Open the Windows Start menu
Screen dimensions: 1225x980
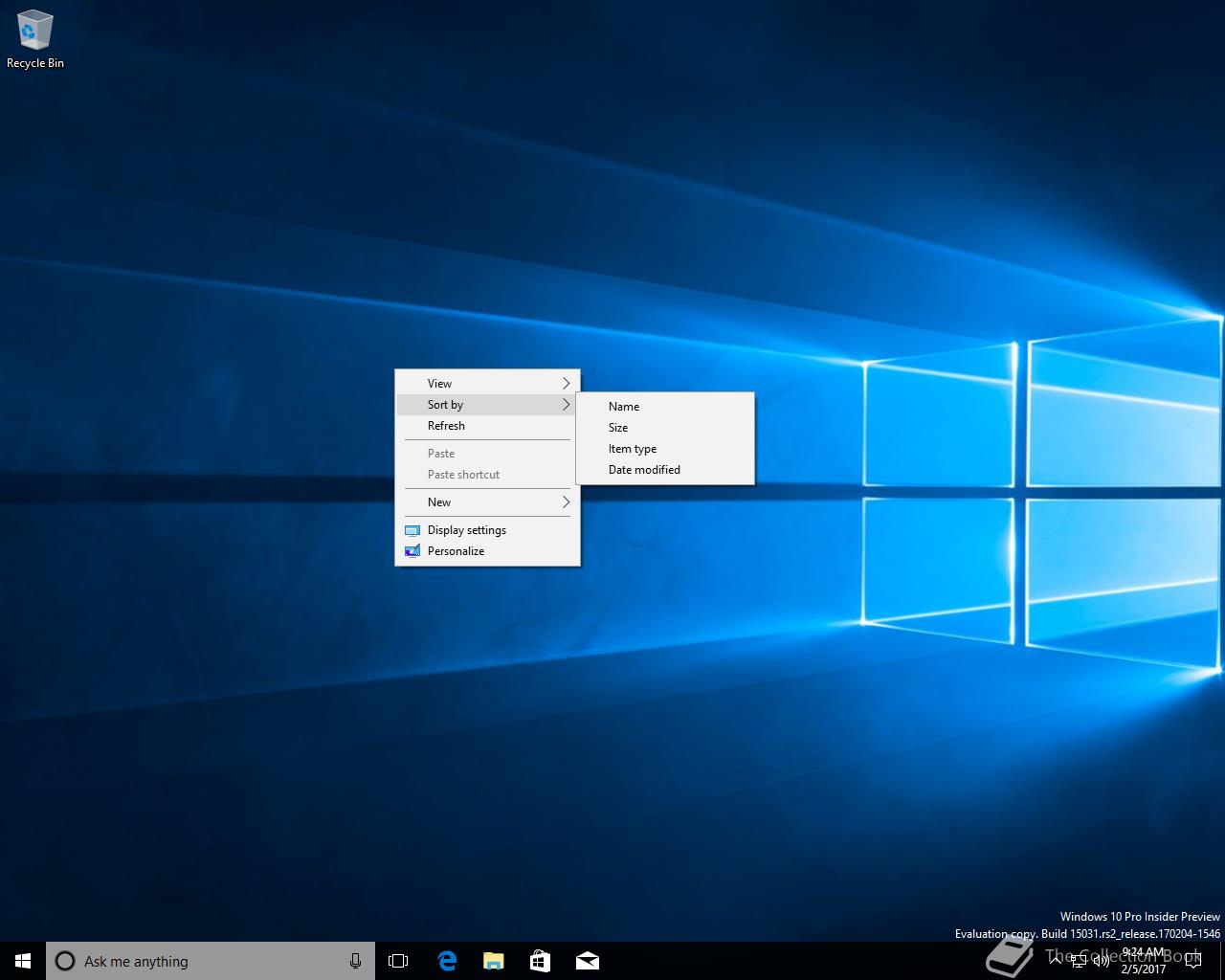tap(23, 961)
